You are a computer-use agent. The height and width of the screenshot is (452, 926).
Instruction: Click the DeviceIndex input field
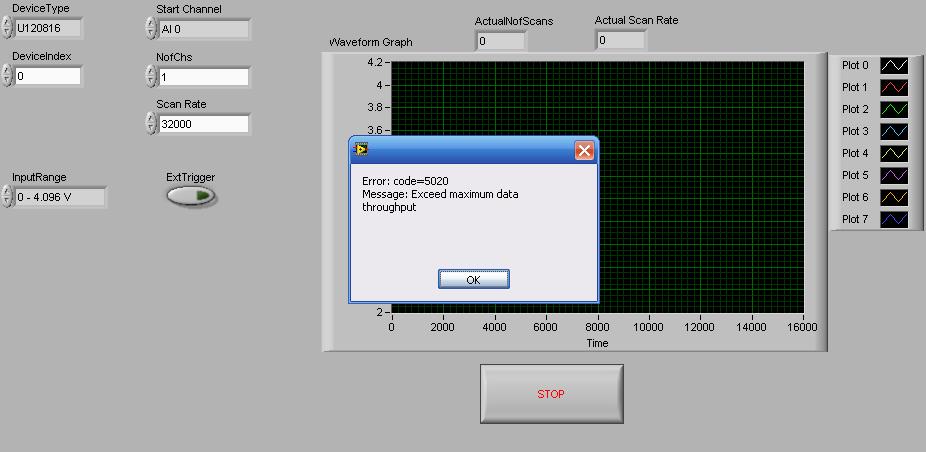coord(47,76)
